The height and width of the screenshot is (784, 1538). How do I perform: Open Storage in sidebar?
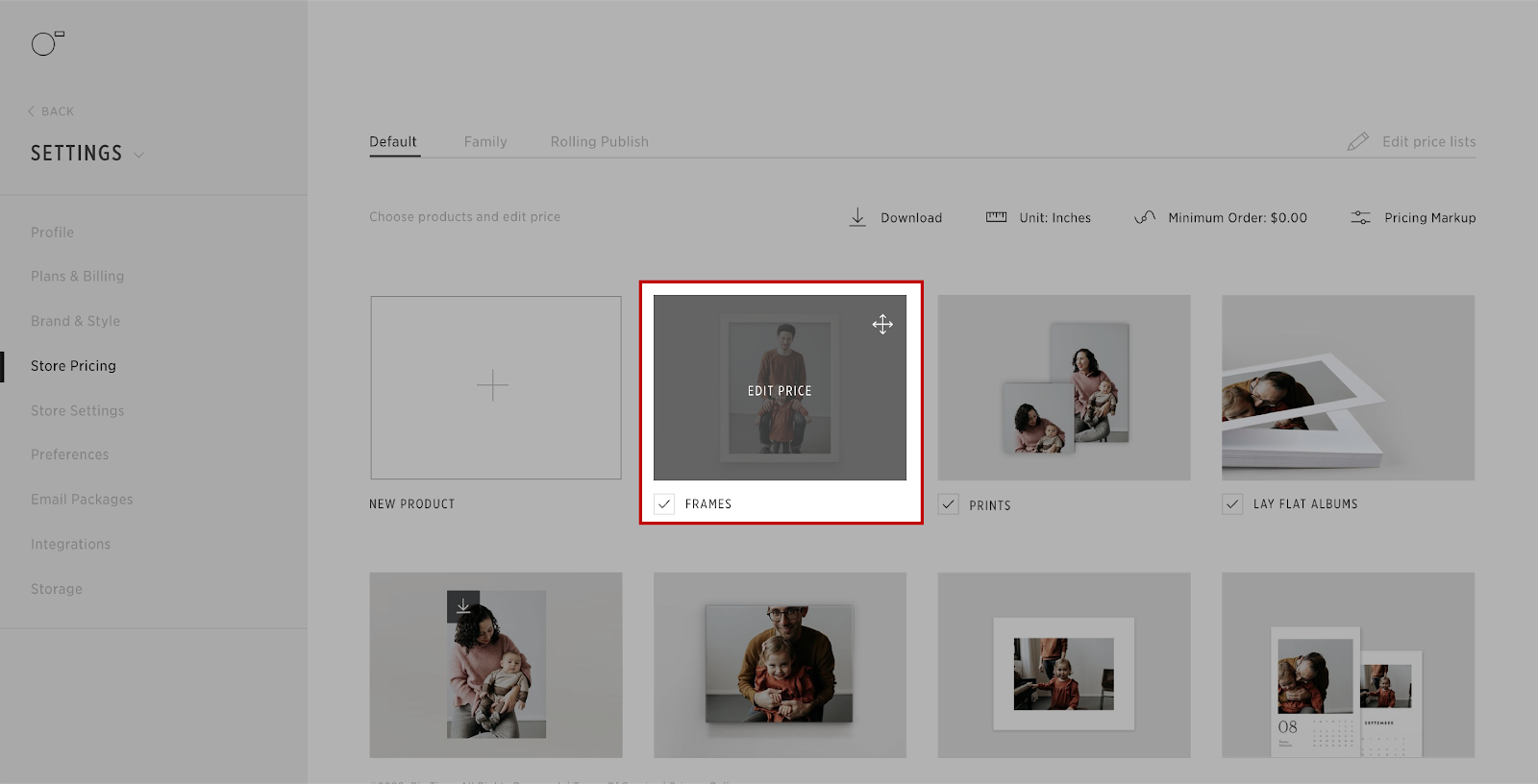coord(56,589)
